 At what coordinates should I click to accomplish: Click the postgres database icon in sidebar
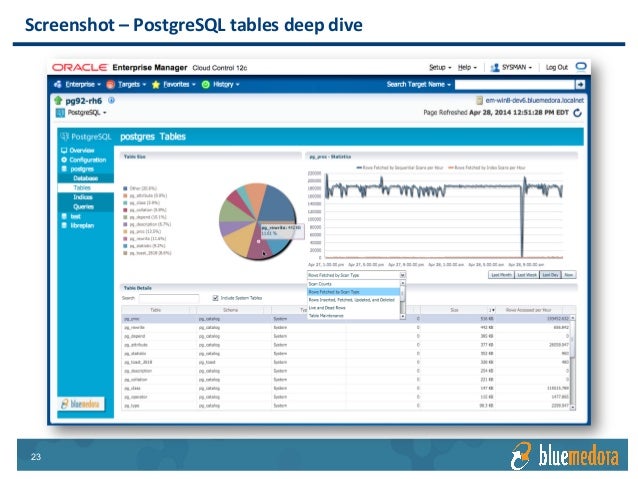pyautogui.click(x=64, y=169)
